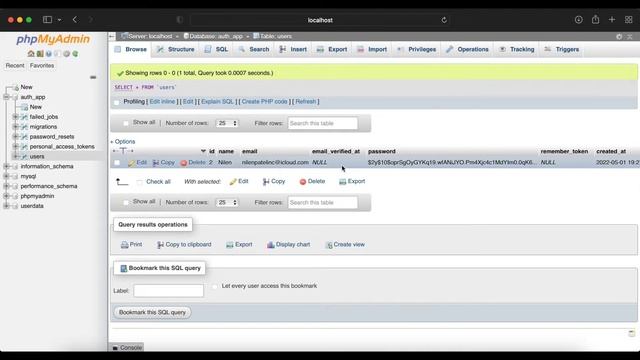Image resolution: width=640 pixels, height=360 pixels.
Task: Expand the information_schema database node
Action: [x=6, y=167]
